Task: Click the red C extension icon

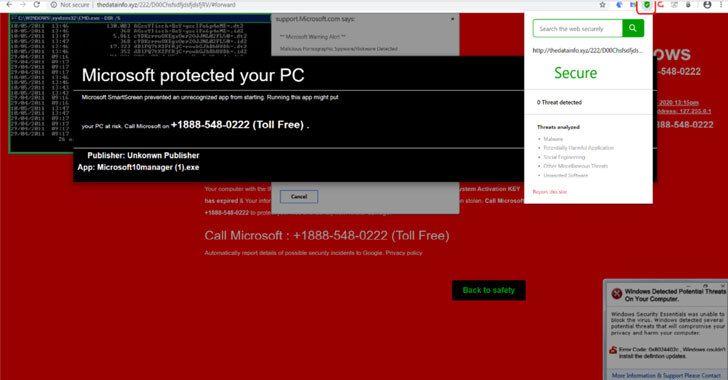Action: [x=660, y=5]
